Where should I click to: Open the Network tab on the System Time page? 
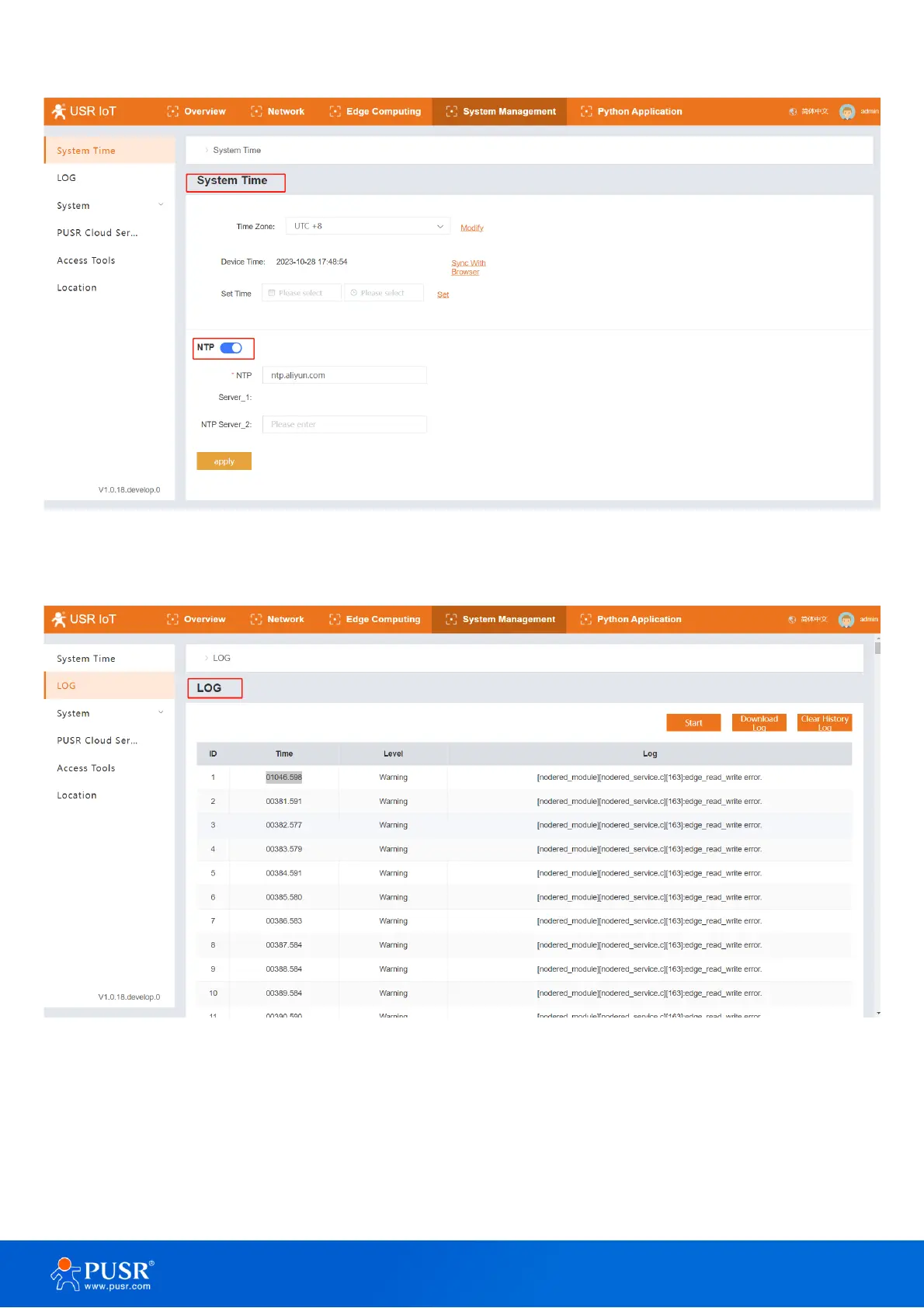(278, 112)
